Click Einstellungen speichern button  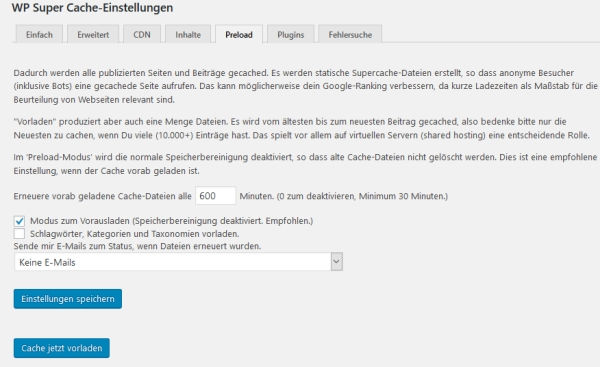(68, 299)
